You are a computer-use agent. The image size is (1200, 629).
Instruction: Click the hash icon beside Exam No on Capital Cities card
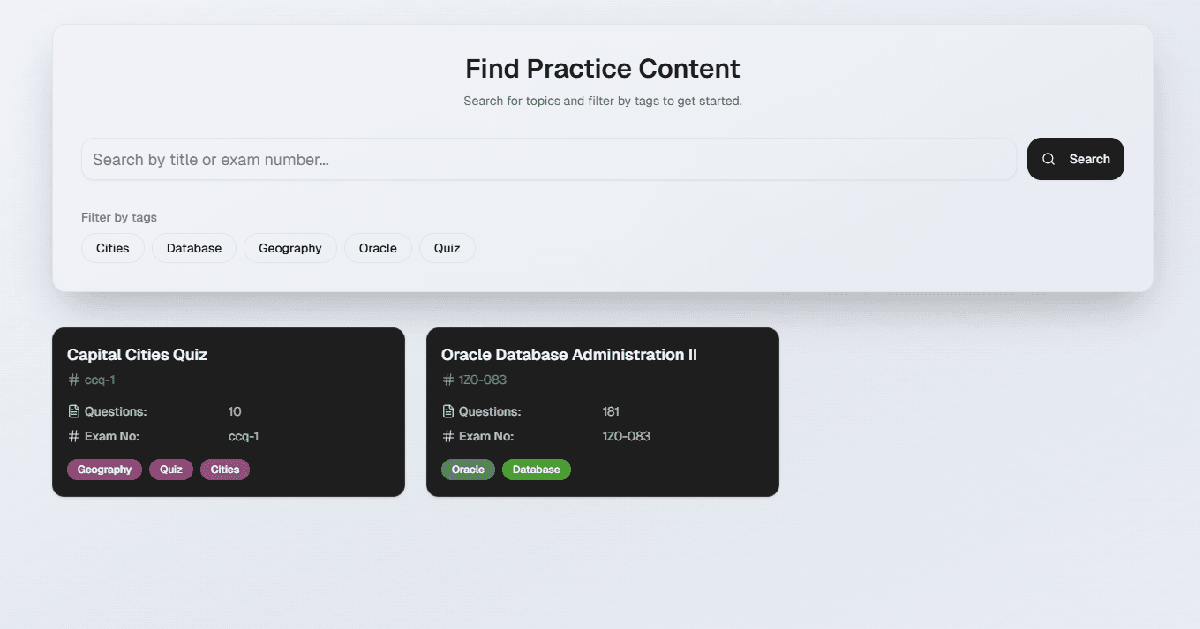tap(72, 436)
